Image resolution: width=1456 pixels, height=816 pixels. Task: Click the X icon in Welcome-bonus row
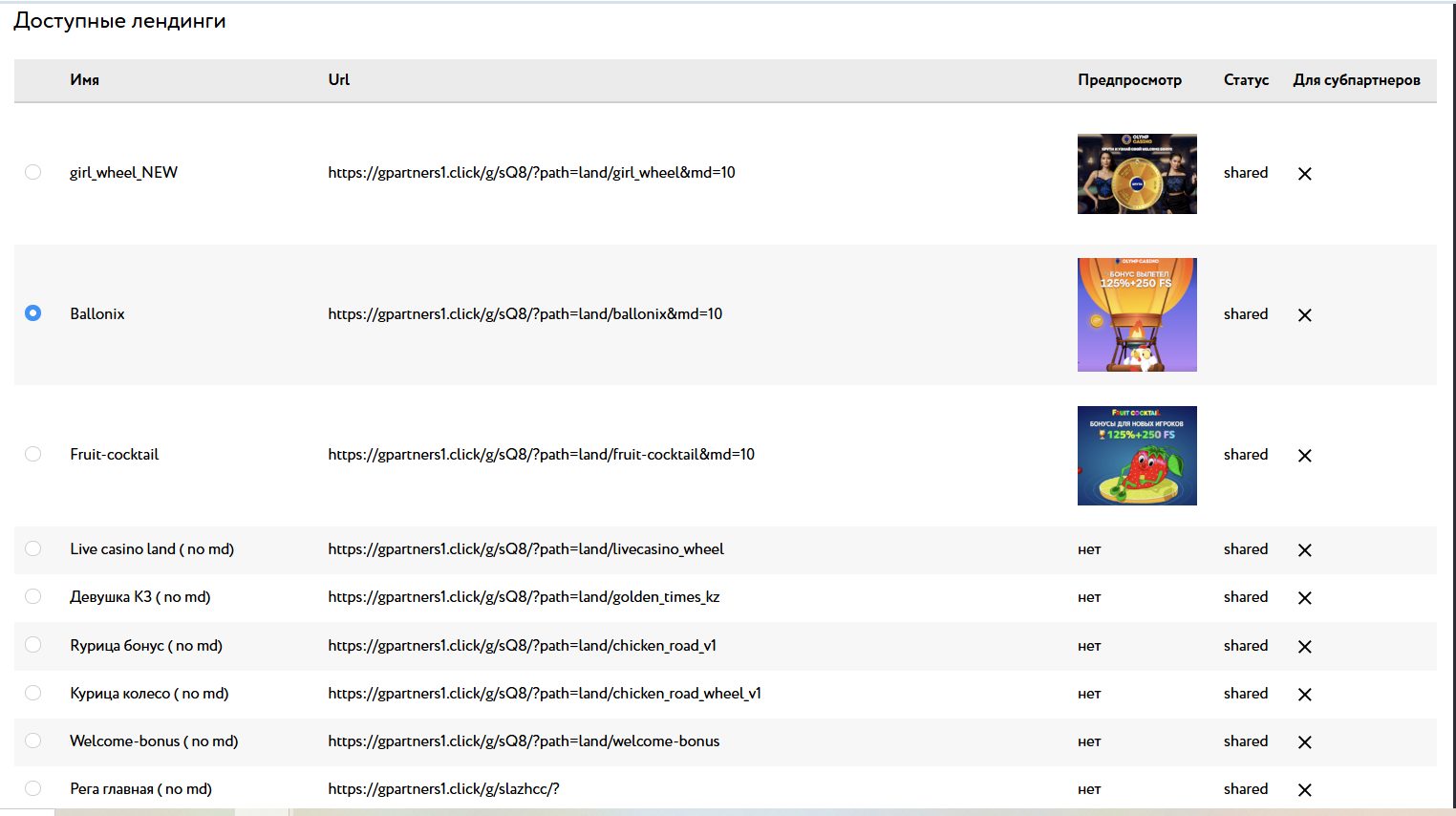coord(1304,742)
